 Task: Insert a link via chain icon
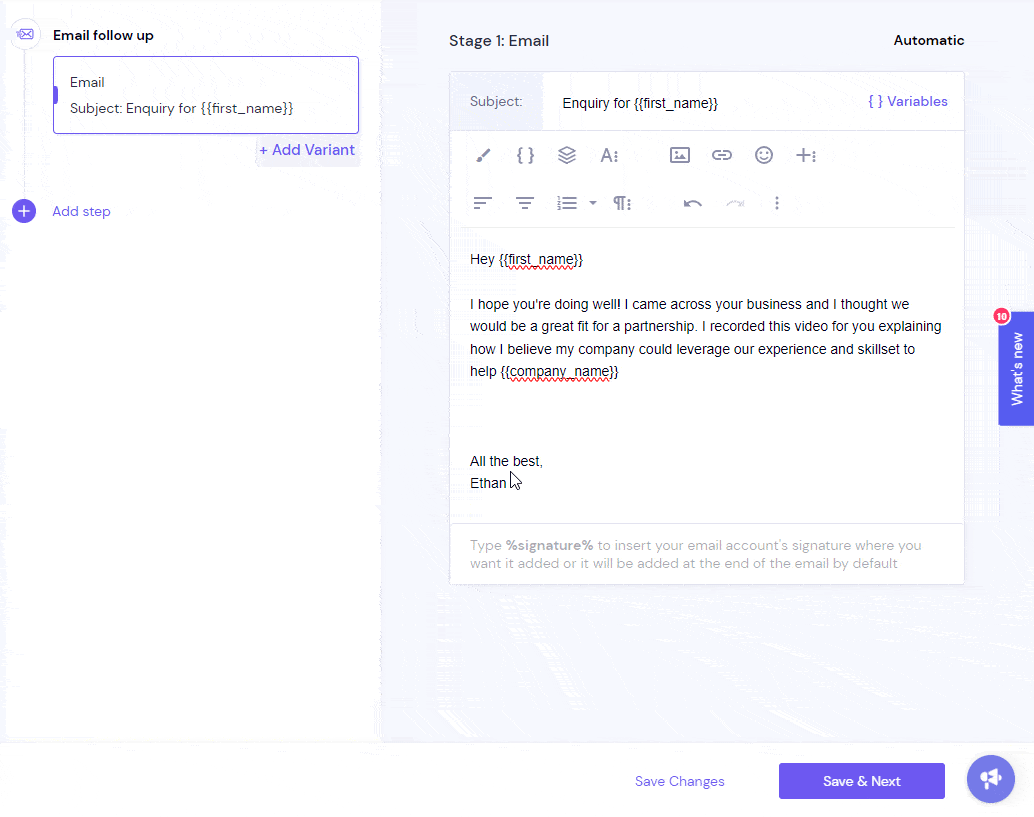click(722, 156)
